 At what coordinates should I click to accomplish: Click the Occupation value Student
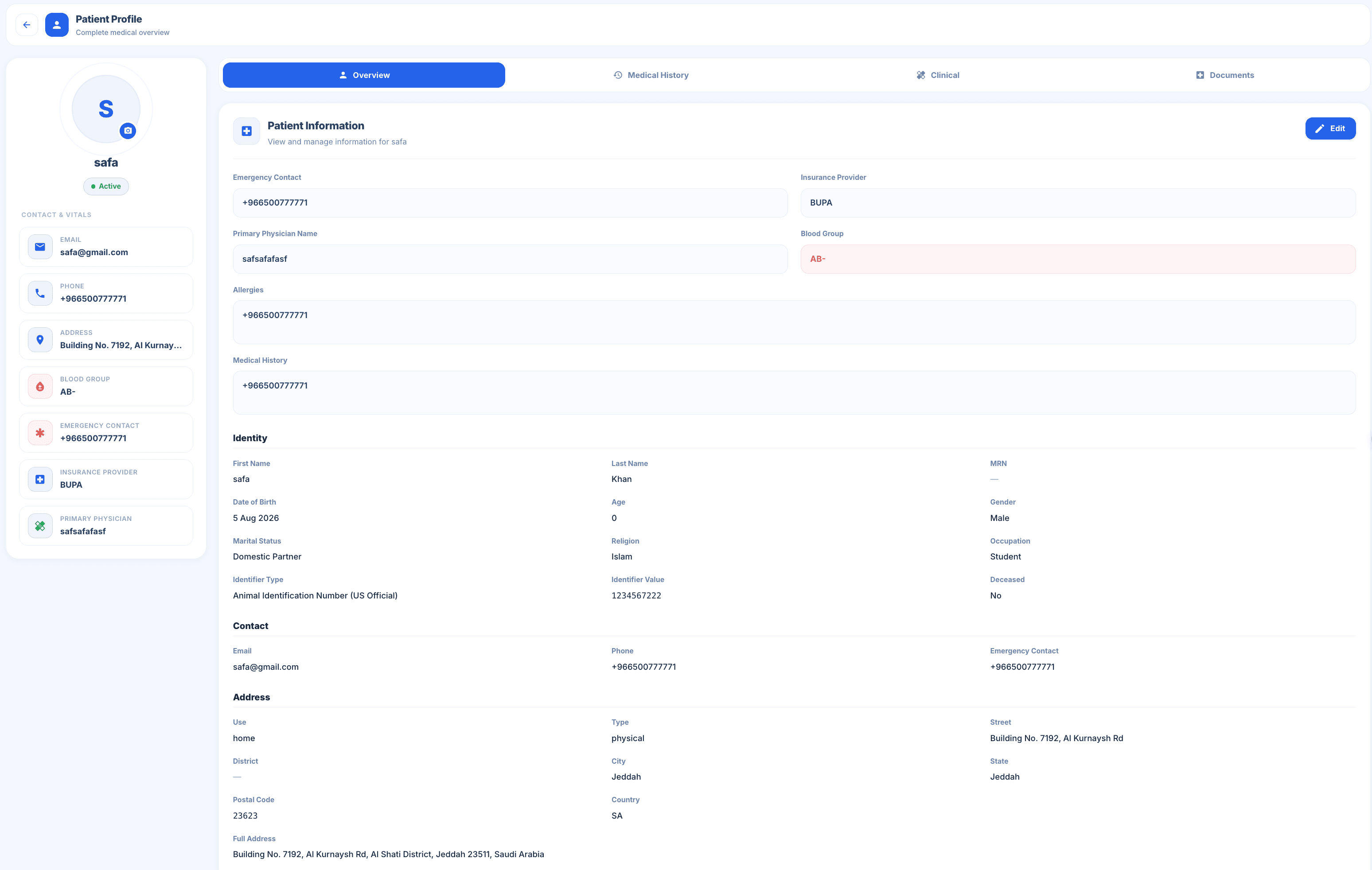click(1005, 557)
